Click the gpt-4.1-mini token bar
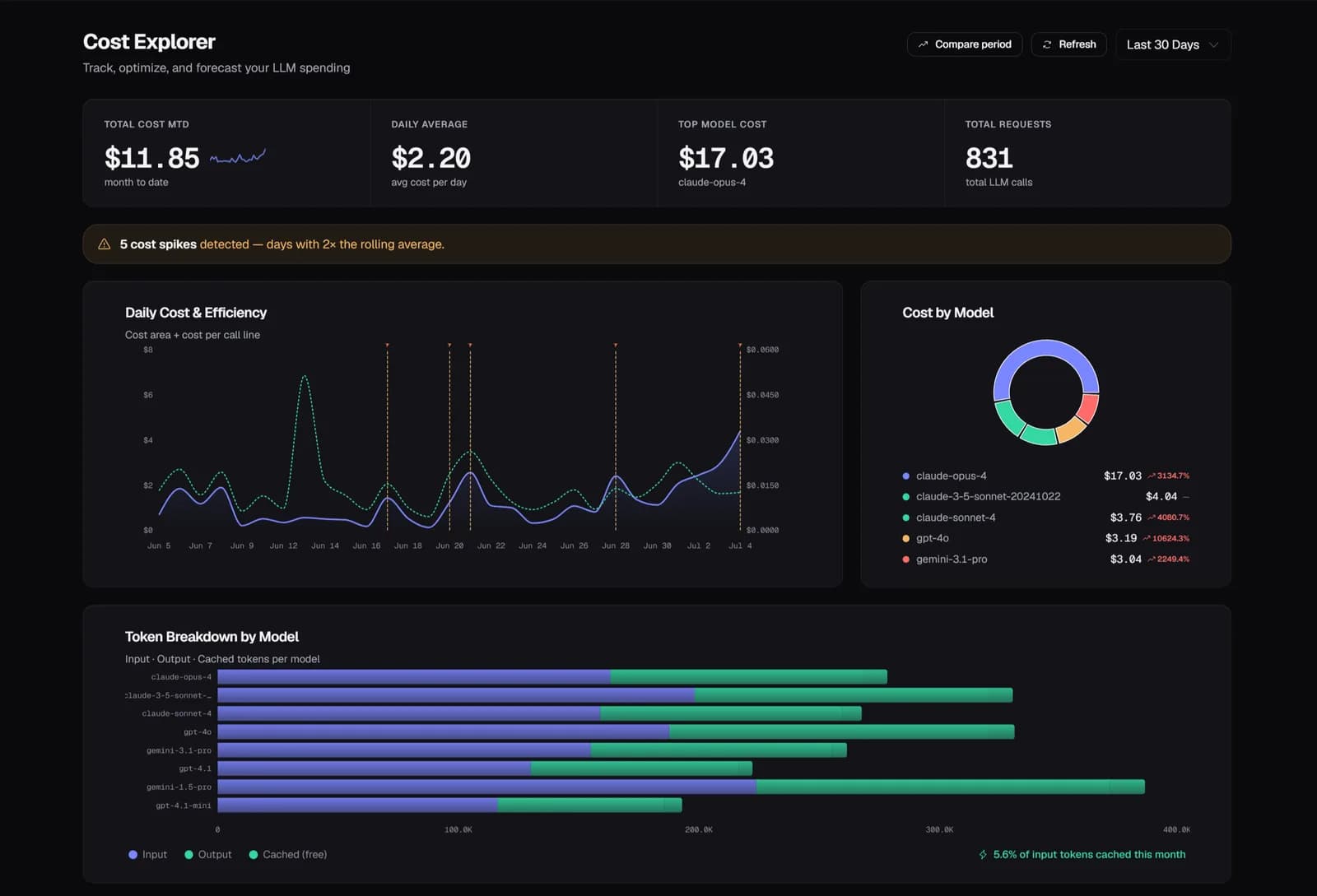This screenshot has height=896, width=1317. [x=449, y=805]
